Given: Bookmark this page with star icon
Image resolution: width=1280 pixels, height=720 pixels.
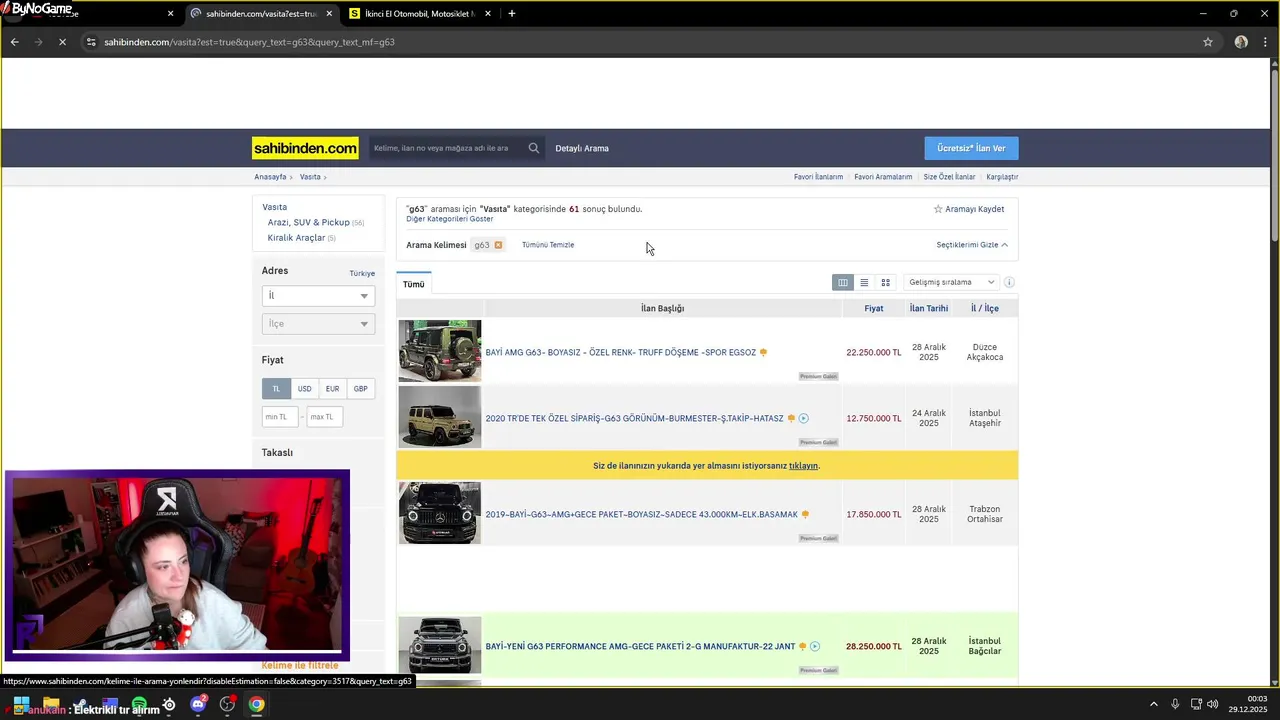Looking at the screenshot, I should click(1208, 42).
